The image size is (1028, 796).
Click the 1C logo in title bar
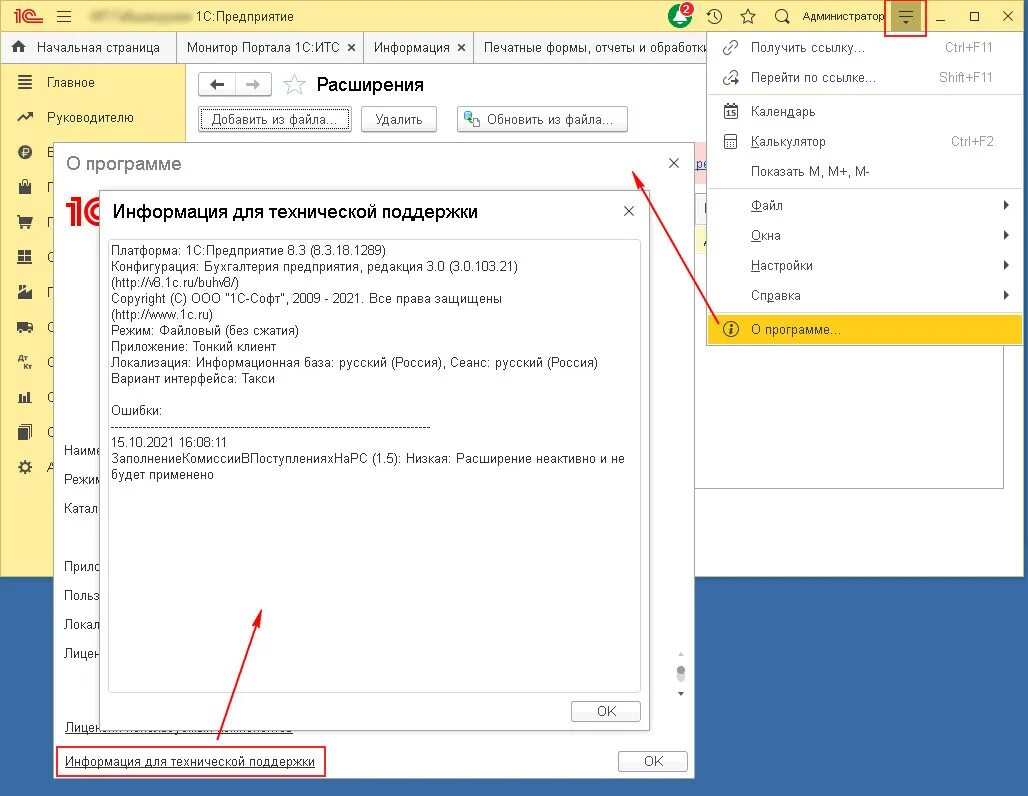(28, 16)
